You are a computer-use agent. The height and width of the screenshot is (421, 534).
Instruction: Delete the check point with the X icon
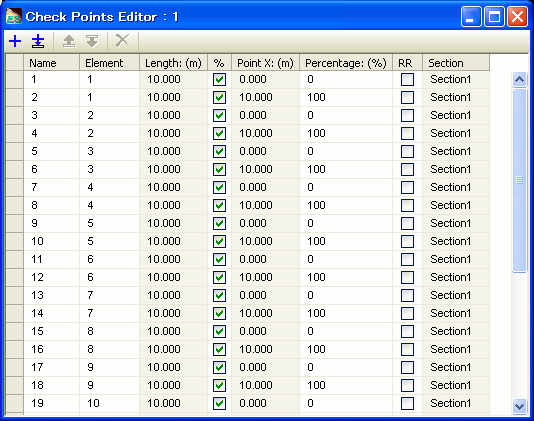click(122, 41)
